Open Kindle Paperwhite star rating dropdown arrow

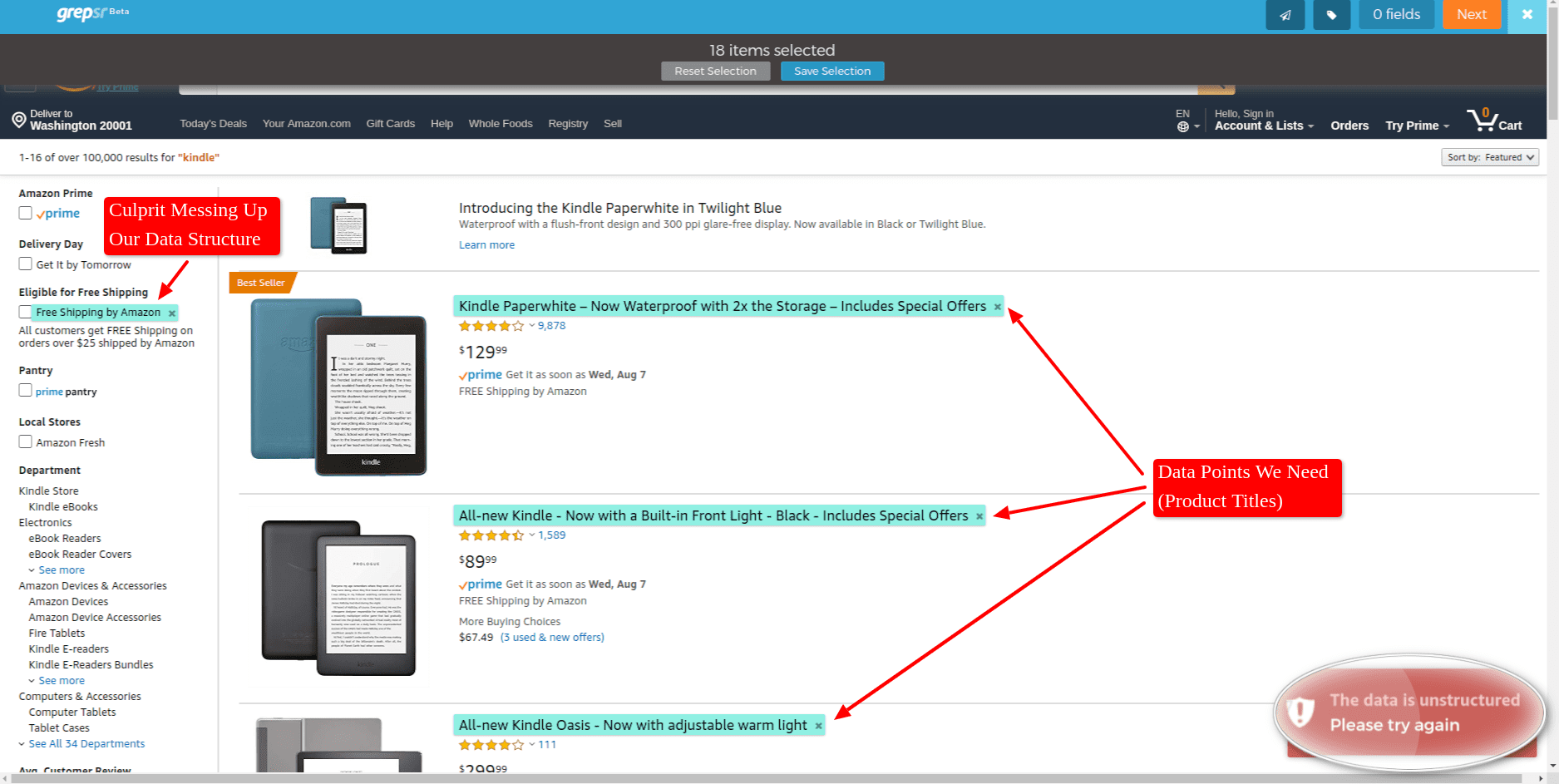(x=532, y=326)
